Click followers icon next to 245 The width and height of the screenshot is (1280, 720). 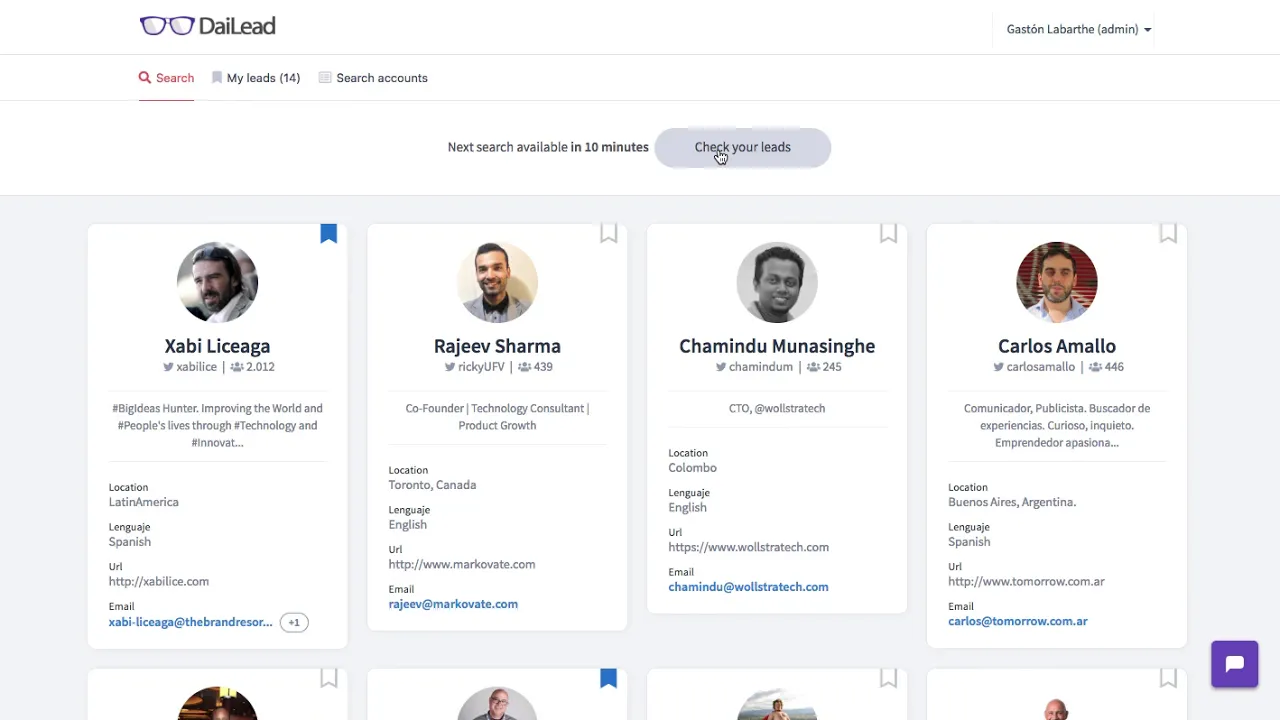[x=812, y=367]
